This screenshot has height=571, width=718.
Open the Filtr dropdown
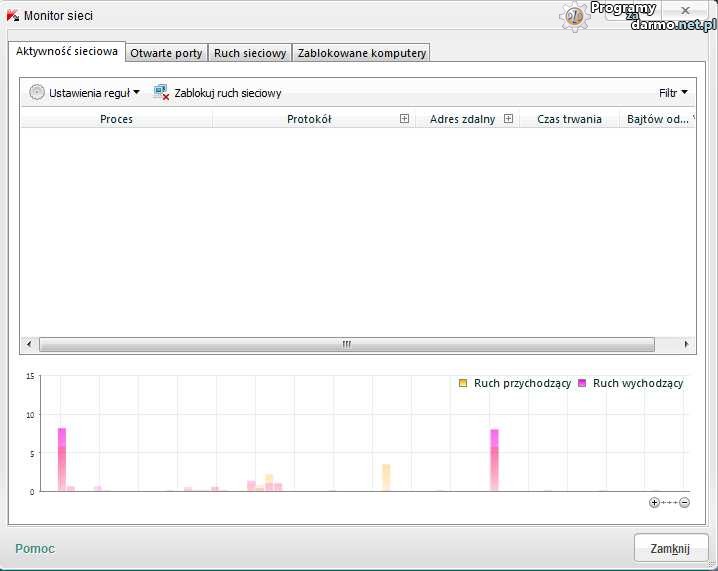point(673,93)
